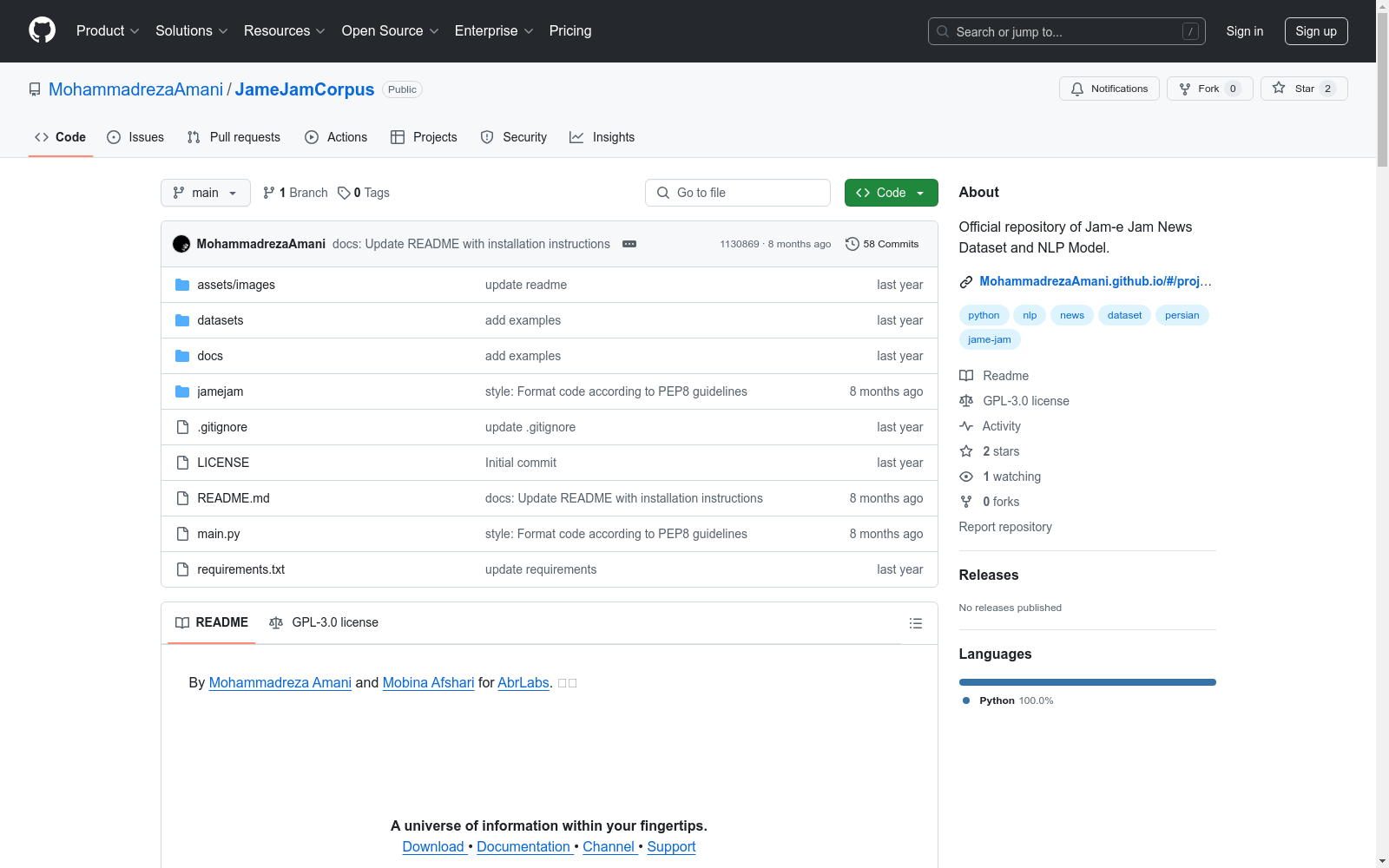Image resolution: width=1389 pixels, height=868 pixels.
Task: Switch to the Issues tab
Action: coord(135,137)
